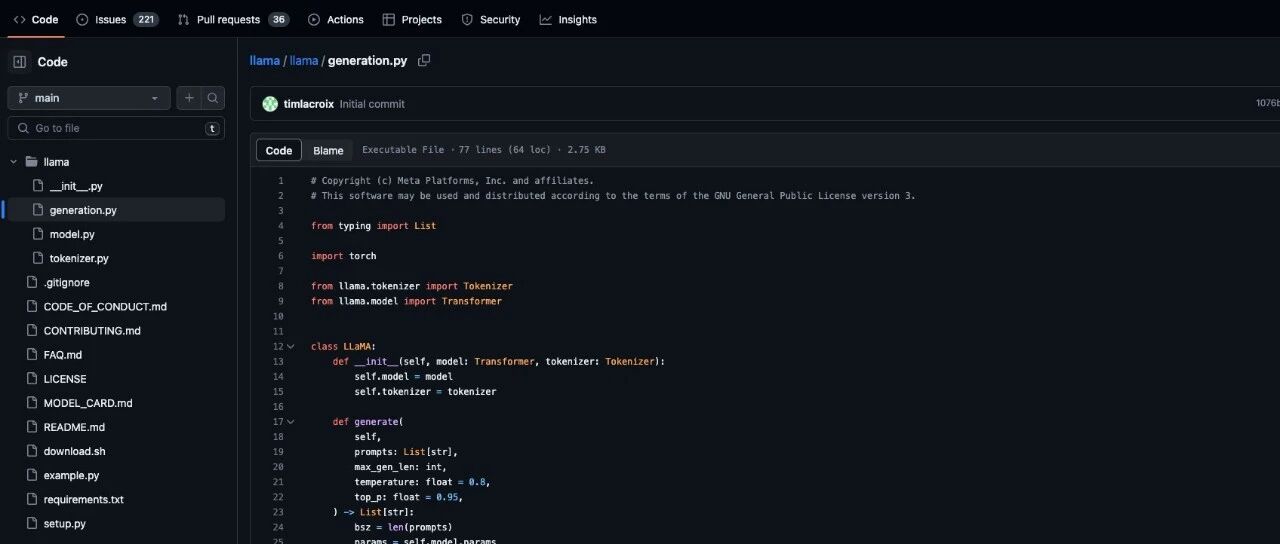This screenshot has height=544, width=1280.
Task: Focus the Go to file field
Action: pyautogui.click(x=116, y=128)
